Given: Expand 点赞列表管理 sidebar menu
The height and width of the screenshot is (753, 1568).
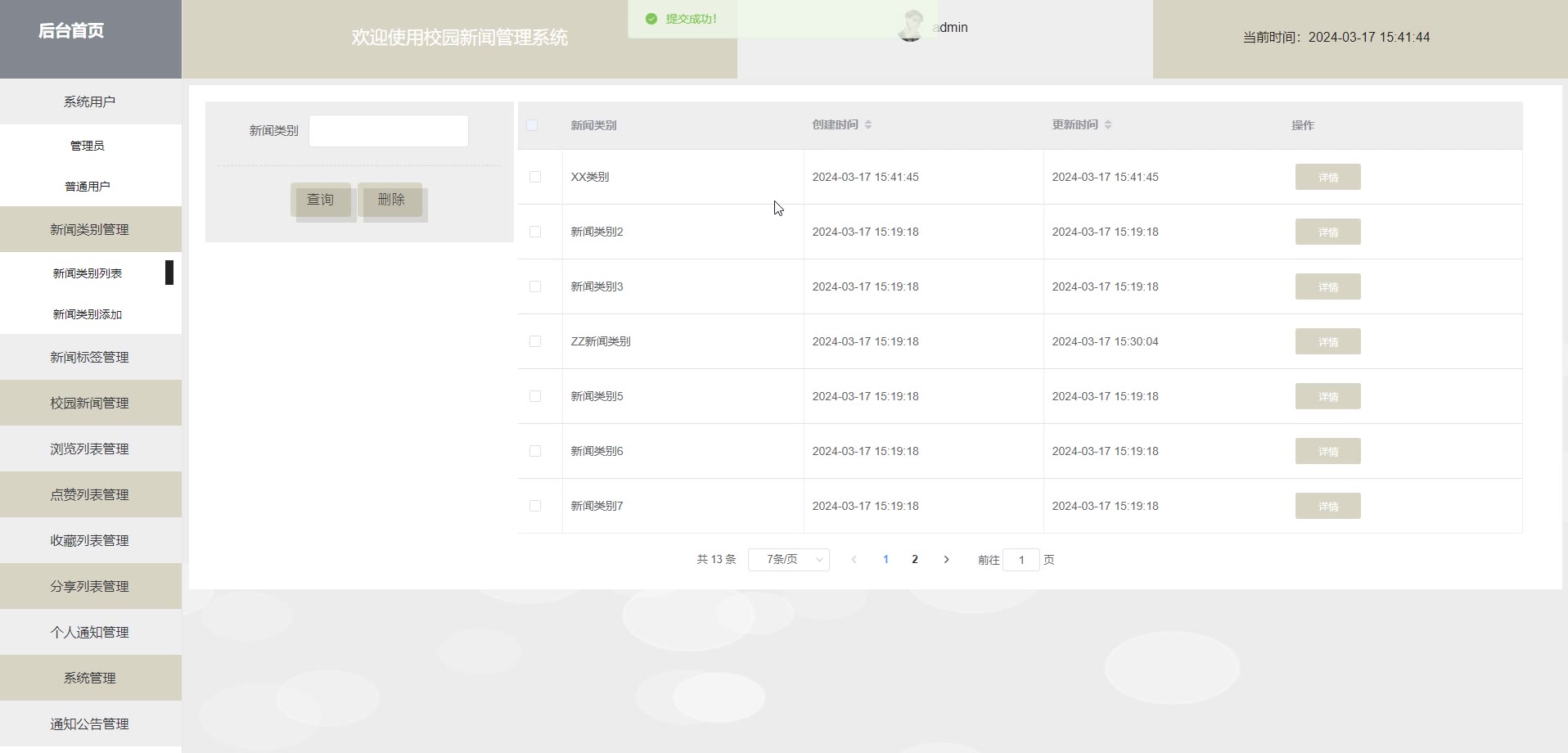Looking at the screenshot, I should point(90,494).
